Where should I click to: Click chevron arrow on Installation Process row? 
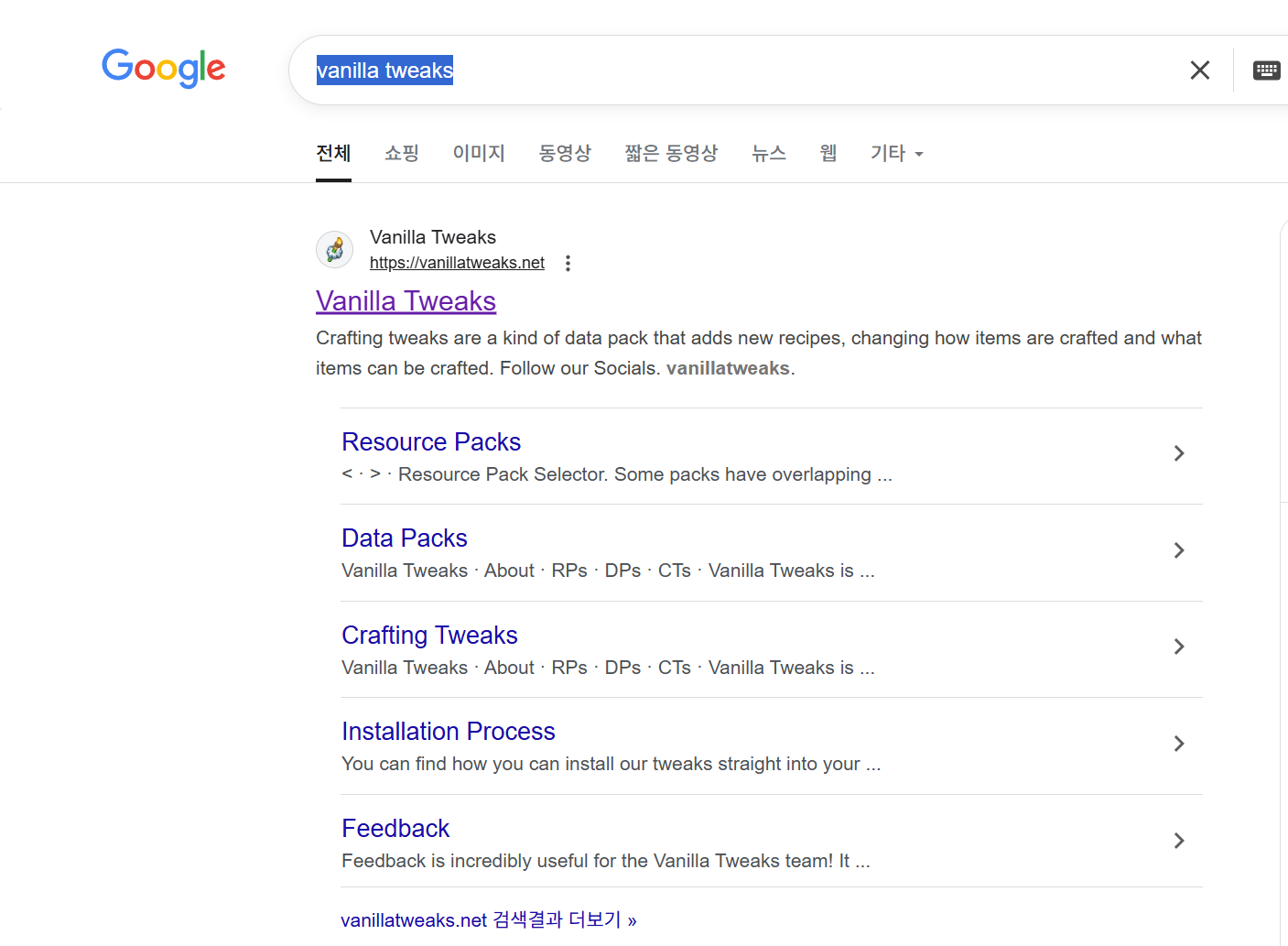click(x=1179, y=744)
